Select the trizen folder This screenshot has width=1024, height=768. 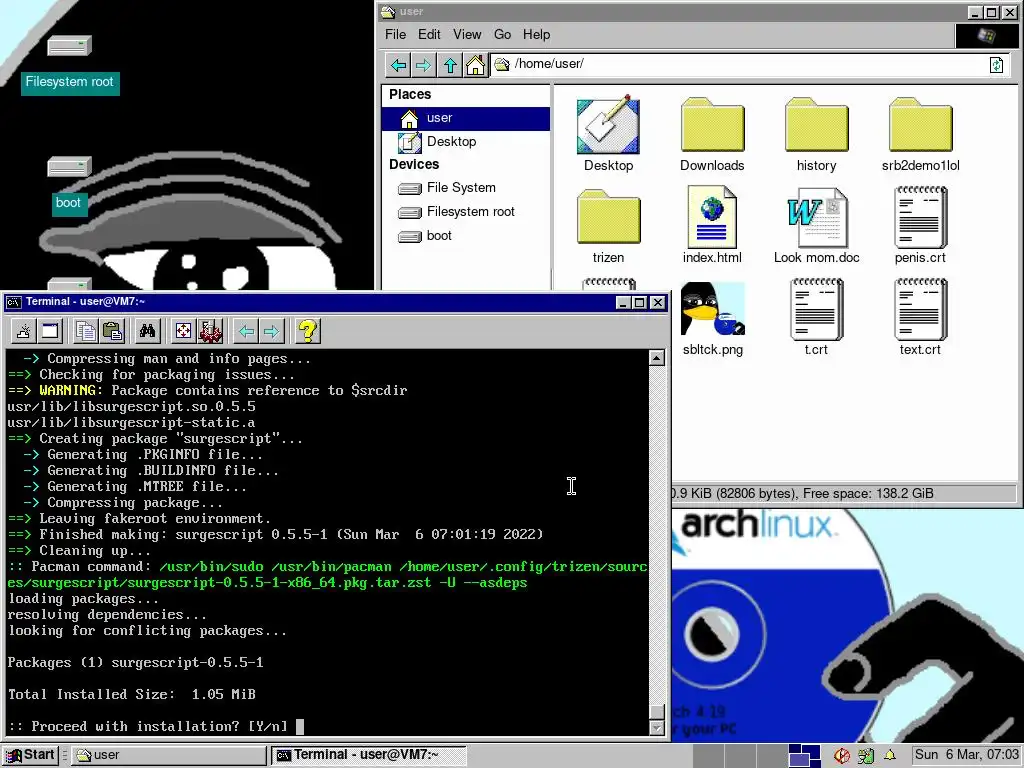coord(608,227)
